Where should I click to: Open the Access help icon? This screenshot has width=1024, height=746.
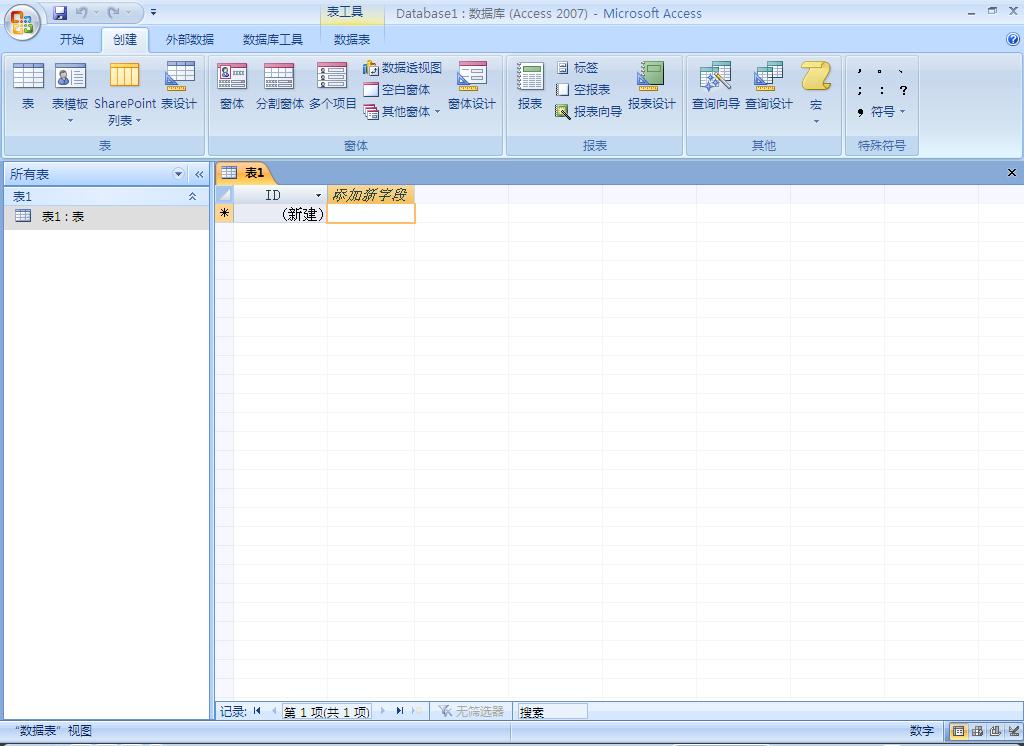(1013, 39)
